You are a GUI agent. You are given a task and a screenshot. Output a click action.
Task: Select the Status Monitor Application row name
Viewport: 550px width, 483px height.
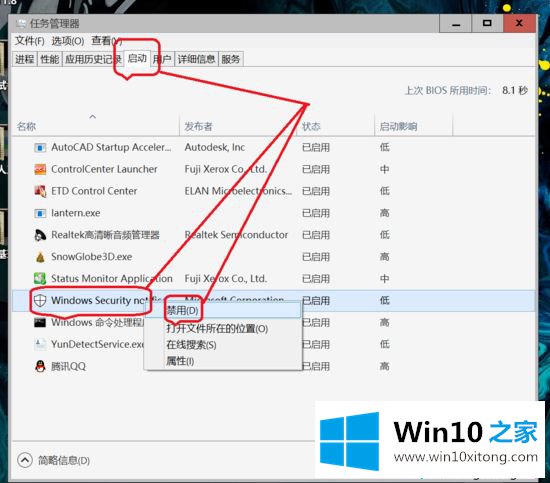point(112,279)
